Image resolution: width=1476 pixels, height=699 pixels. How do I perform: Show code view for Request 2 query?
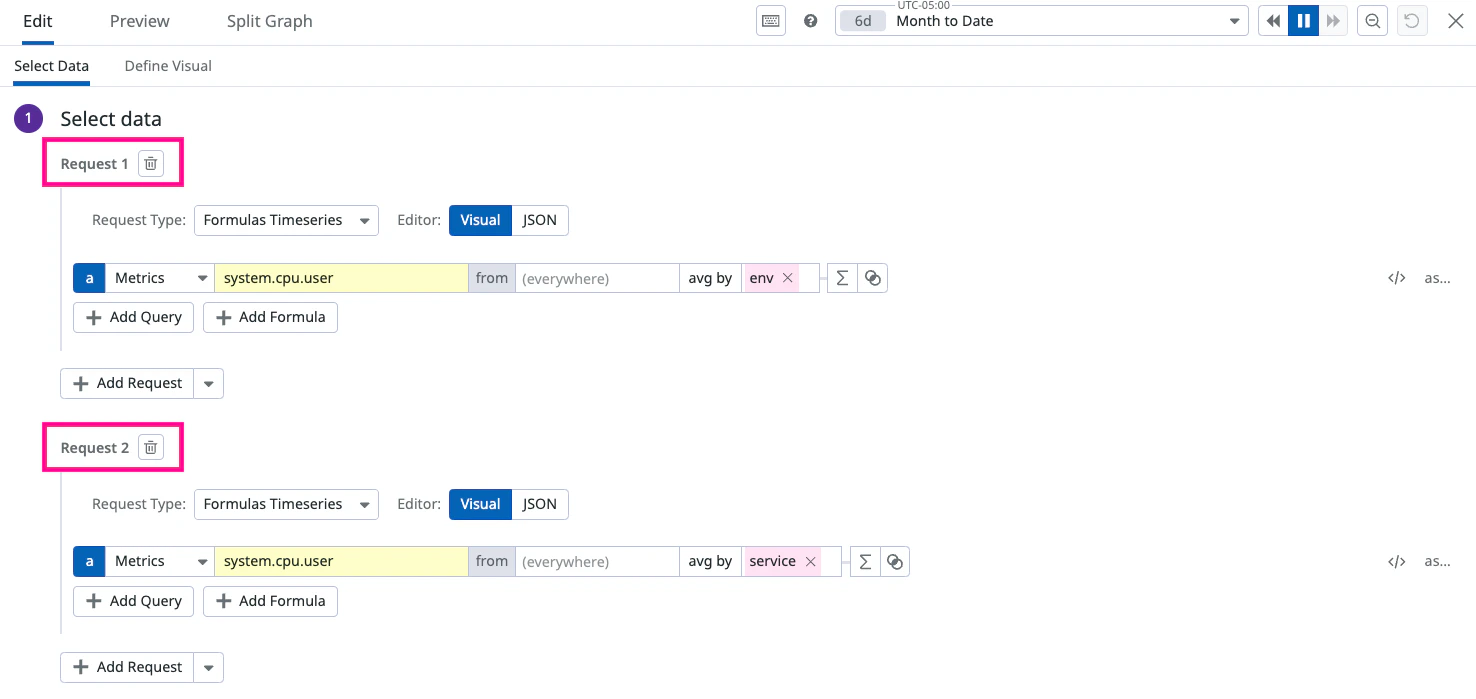pyautogui.click(x=1397, y=562)
